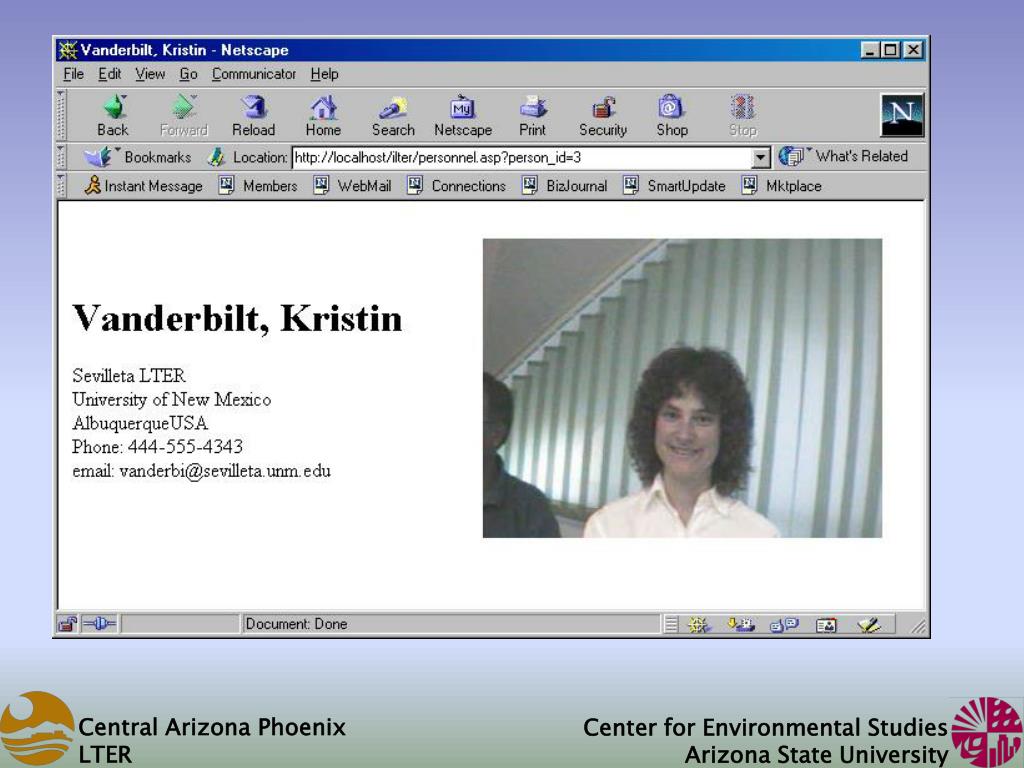Open the Mailbox component bar icon
This screenshot has width=1024, height=768.
click(741, 625)
